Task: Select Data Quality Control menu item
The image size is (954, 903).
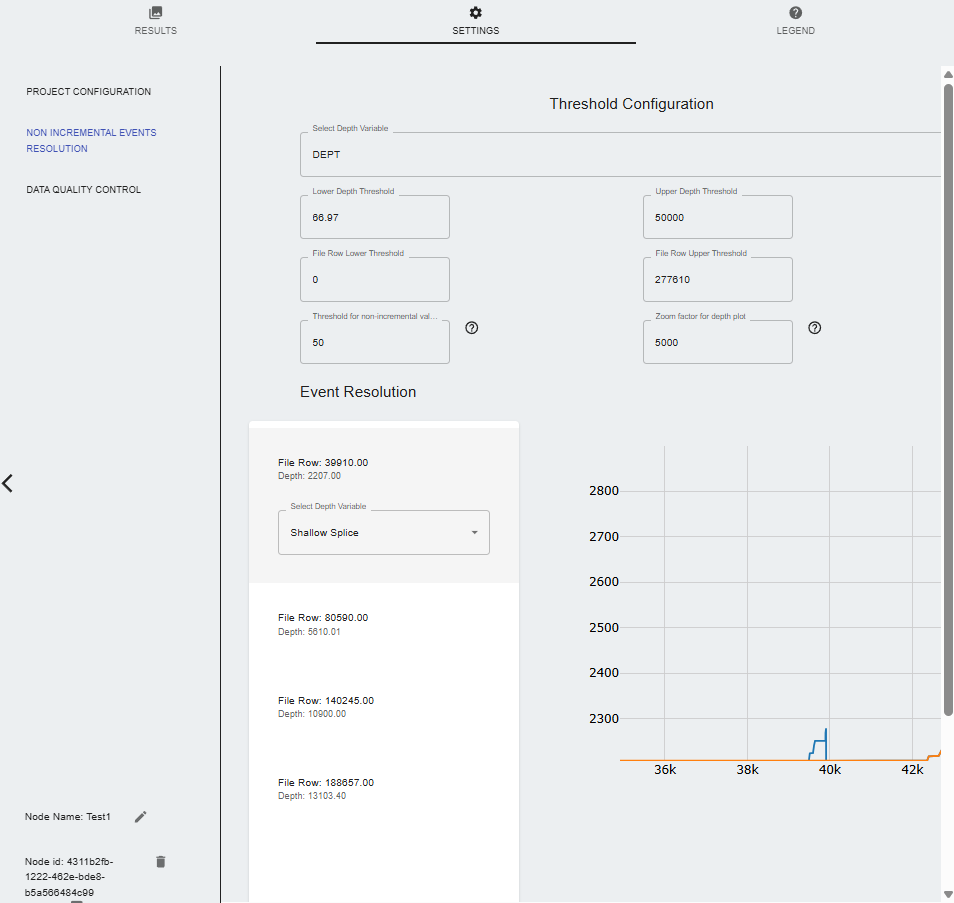Action: pyautogui.click(x=84, y=190)
